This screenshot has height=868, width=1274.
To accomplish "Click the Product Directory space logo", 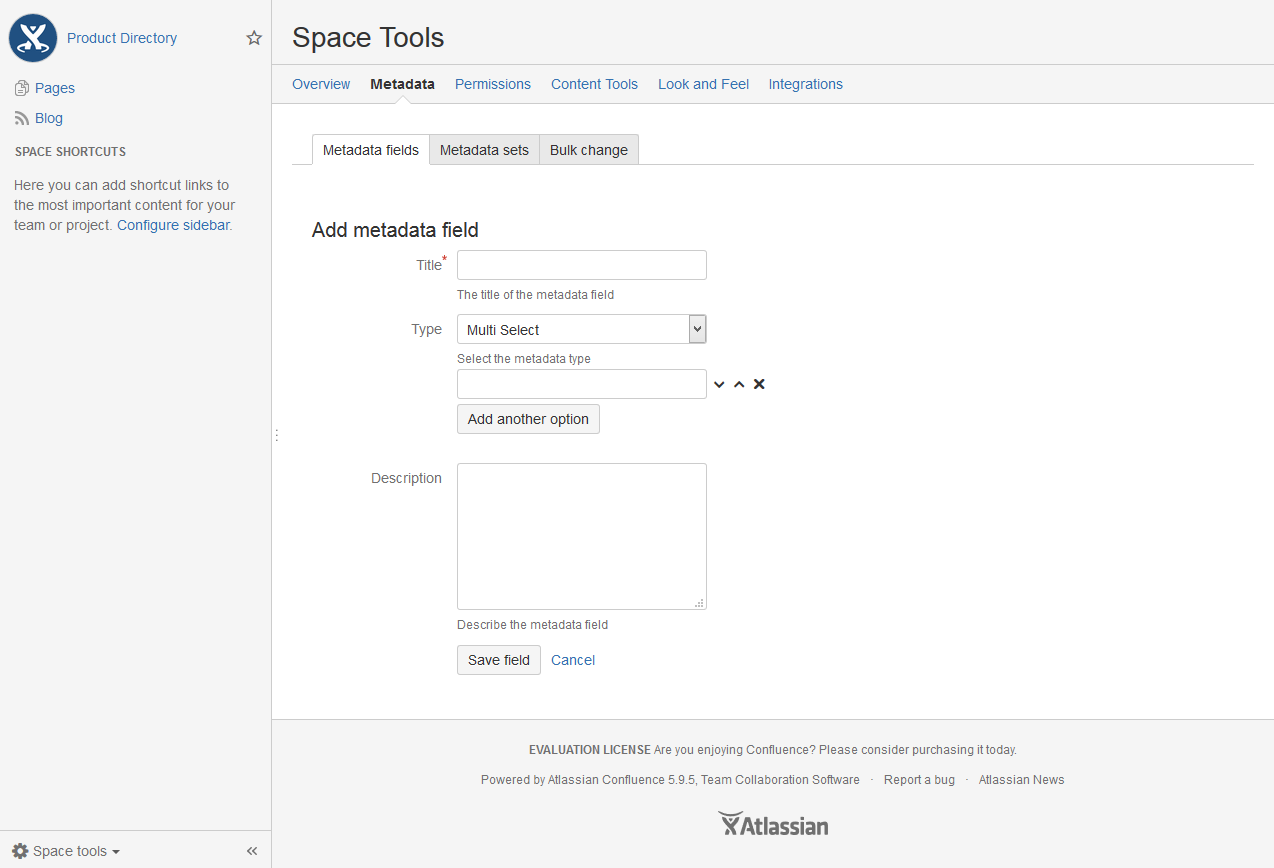I will pyautogui.click(x=33, y=38).
